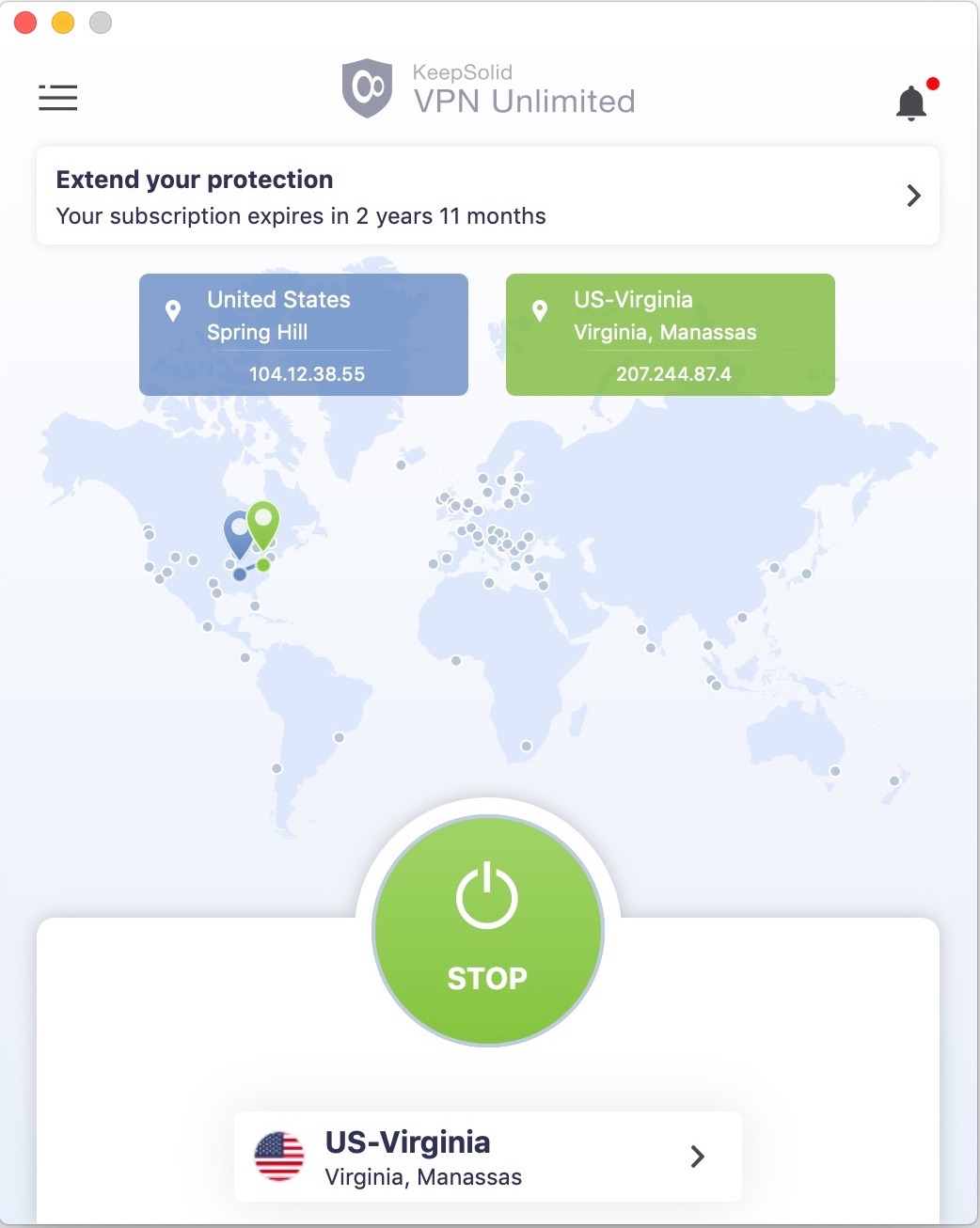The image size is (980, 1228).
Task: Click the location pin in United States card
Action: [173, 310]
